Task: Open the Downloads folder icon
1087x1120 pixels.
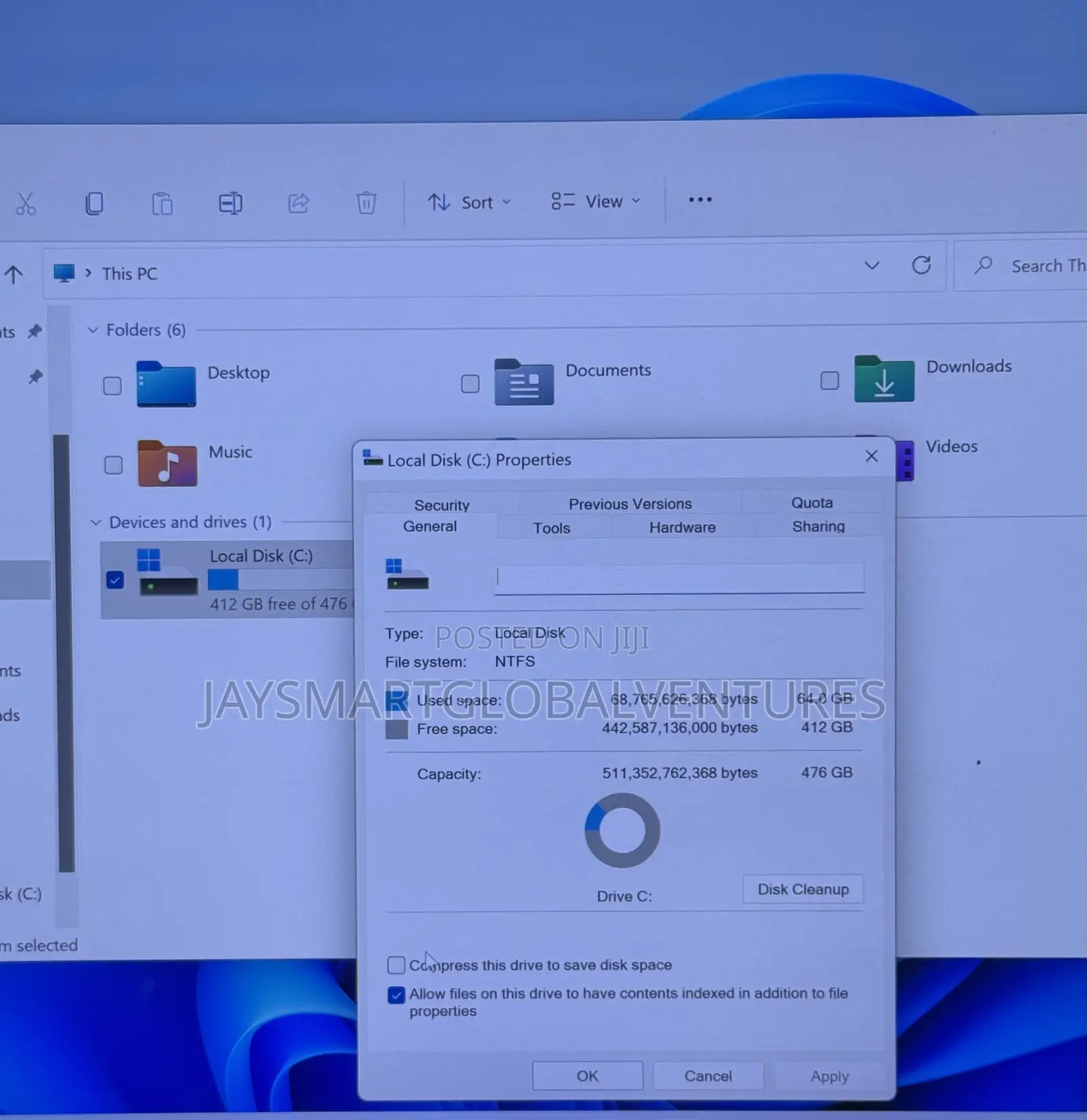Action: 884,379
